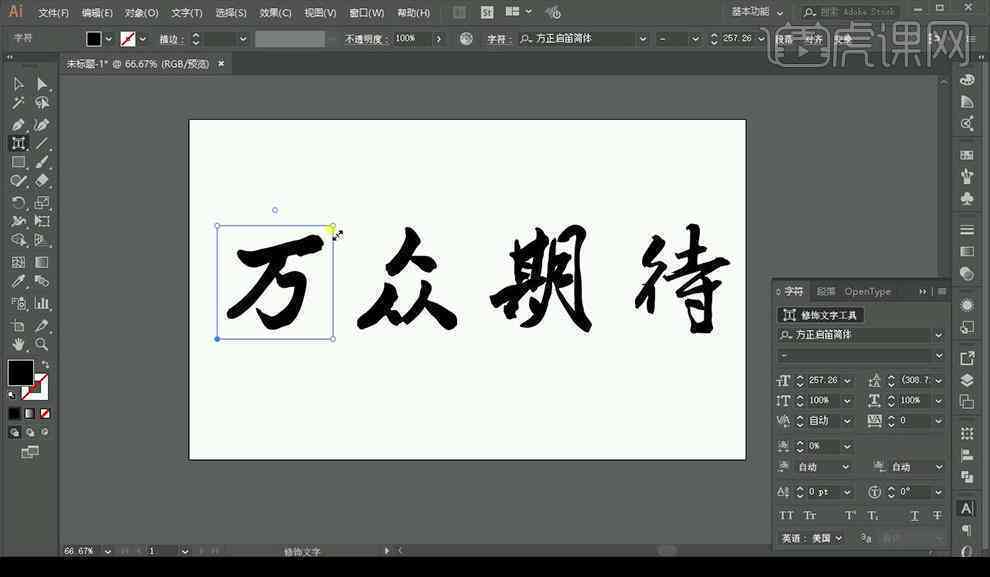The image size is (990, 577).
Task: Select the Symbol Sprayer tool
Action: [x=18, y=304]
